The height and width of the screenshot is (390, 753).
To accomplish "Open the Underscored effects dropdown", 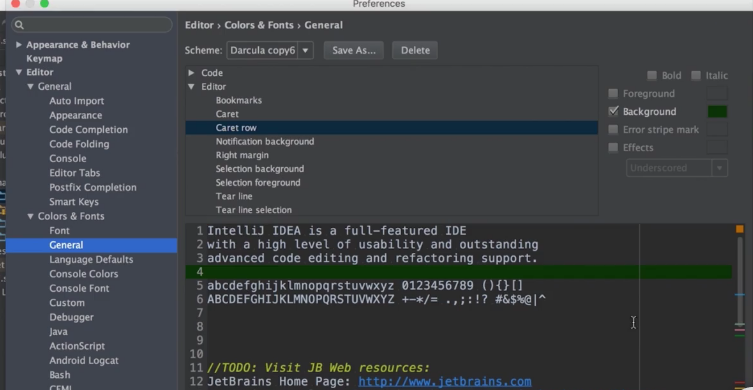I will coord(677,168).
